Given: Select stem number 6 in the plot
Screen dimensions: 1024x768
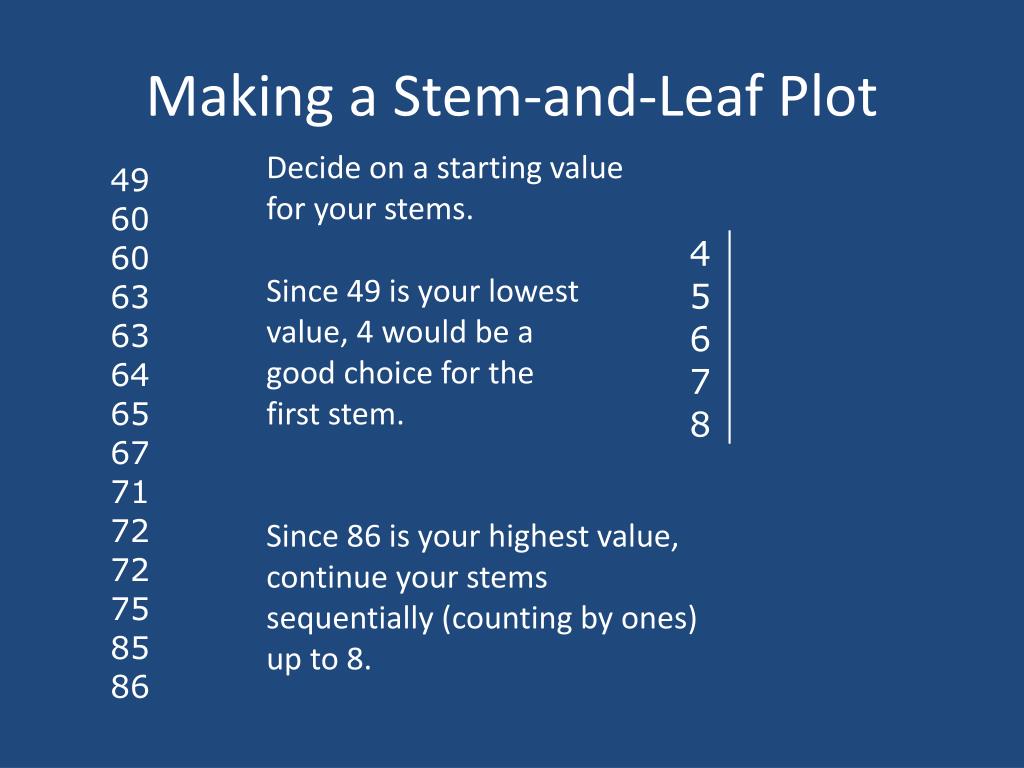Looking at the screenshot, I should tap(700, 339).
